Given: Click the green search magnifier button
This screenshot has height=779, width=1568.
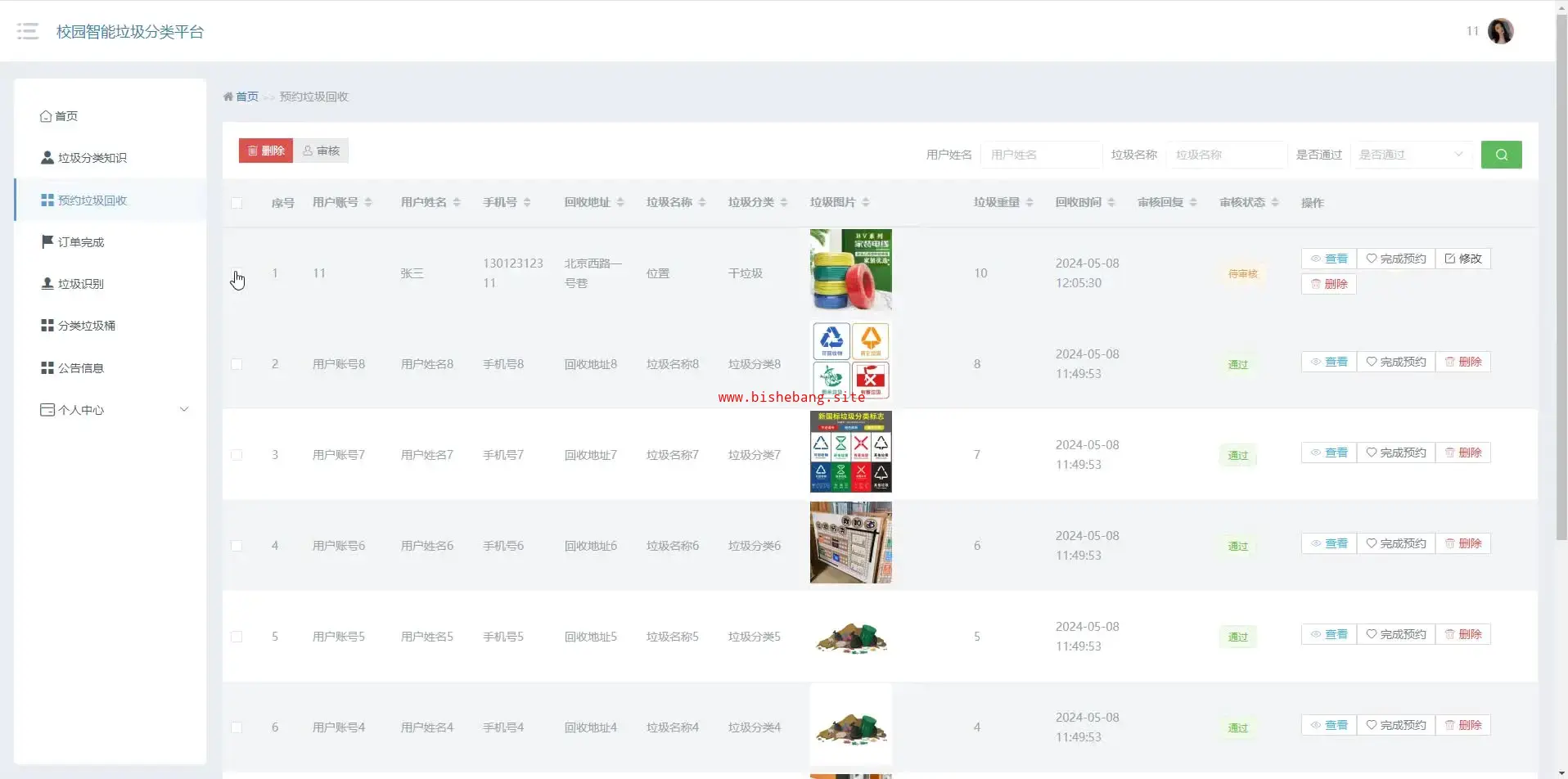Looking at the screenshot, I should tap(1501, 155).
